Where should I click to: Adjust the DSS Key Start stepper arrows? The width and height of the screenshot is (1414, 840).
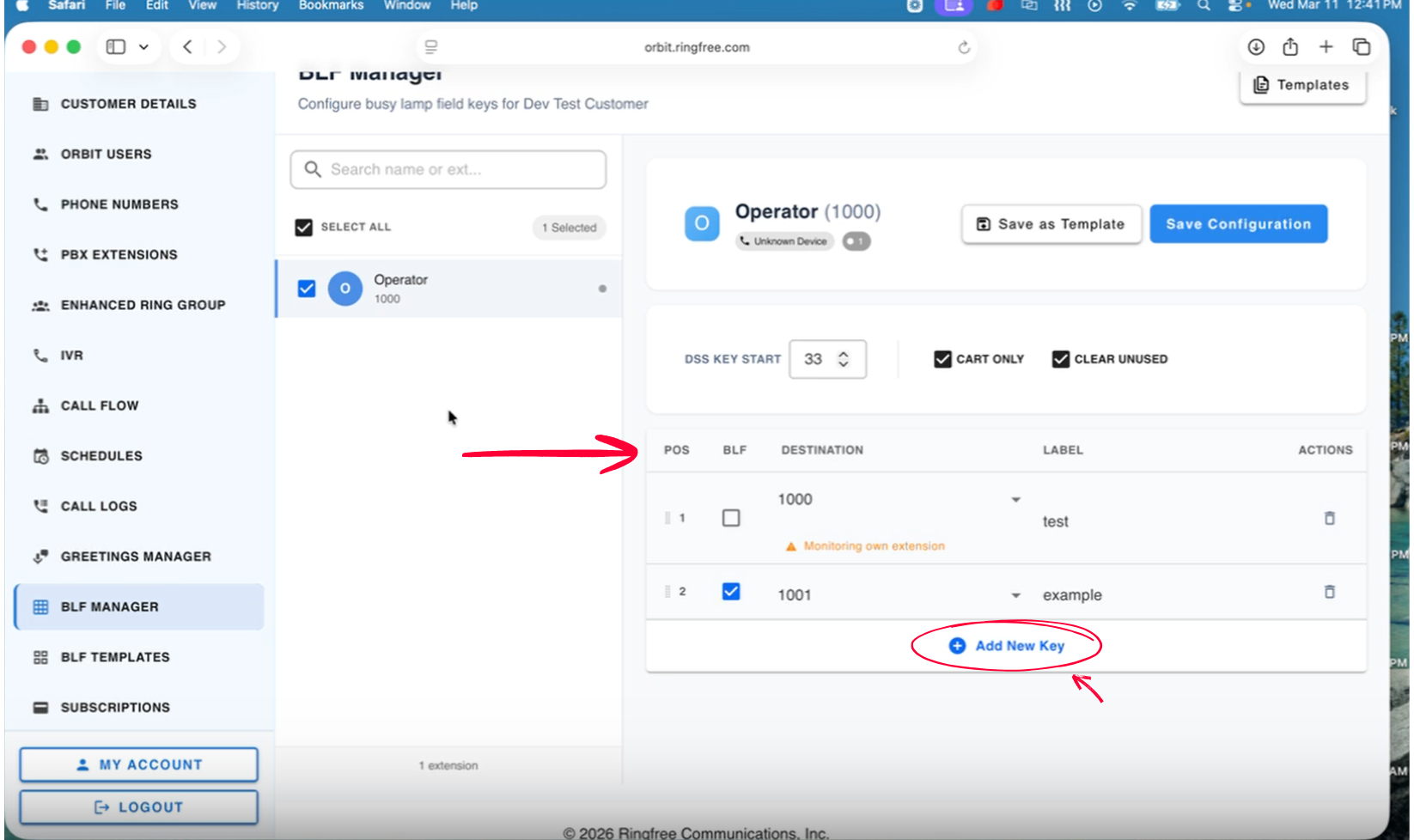(844, 359)
